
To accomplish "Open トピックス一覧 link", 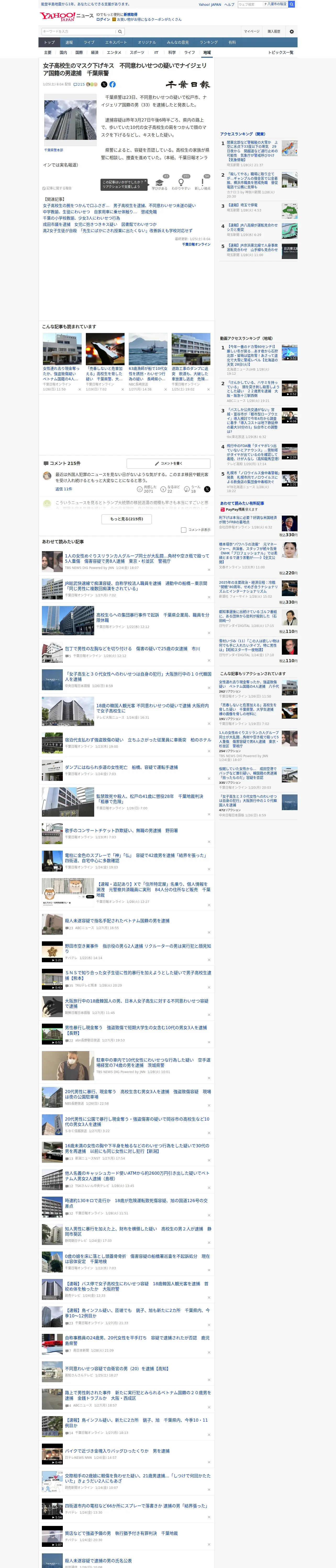I will click(x=281, y=52).
